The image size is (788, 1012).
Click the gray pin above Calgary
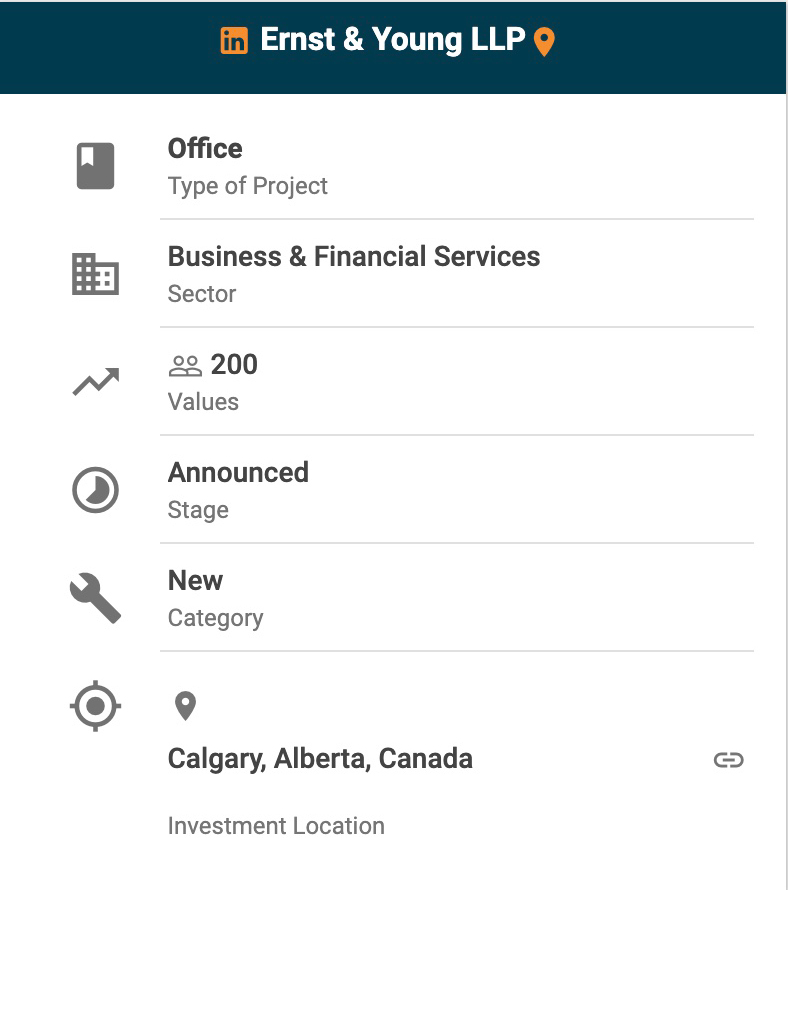click(x=185, y=706)
